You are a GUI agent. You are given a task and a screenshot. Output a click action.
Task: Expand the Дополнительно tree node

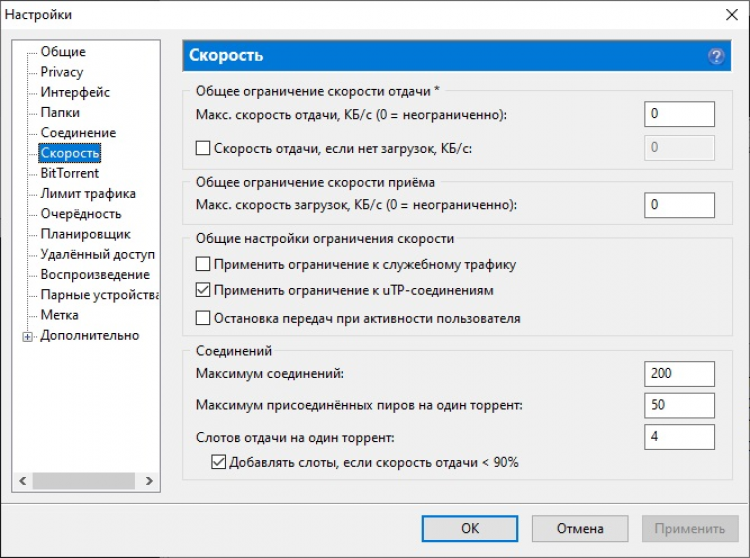click(x=27, y=336)
